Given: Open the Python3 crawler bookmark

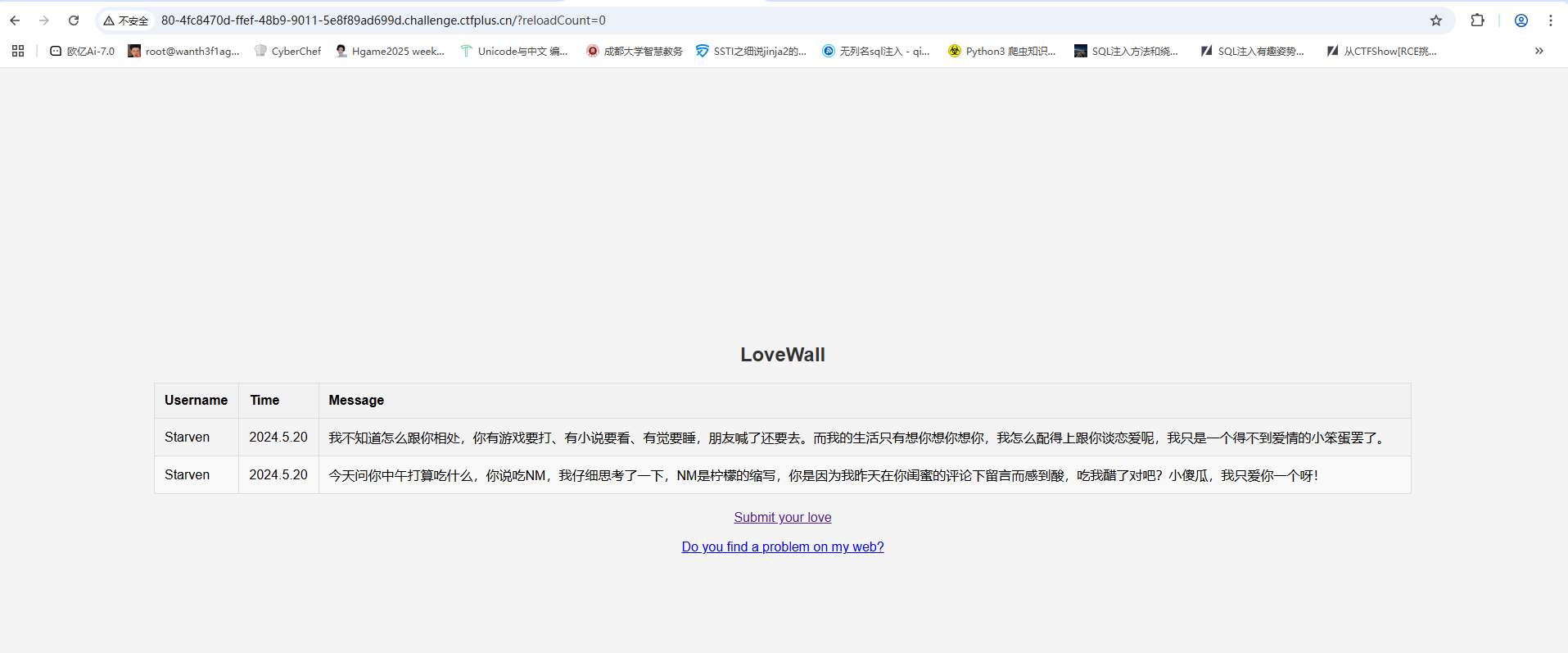Looking at the screenshot, I should click(1001, 51).
